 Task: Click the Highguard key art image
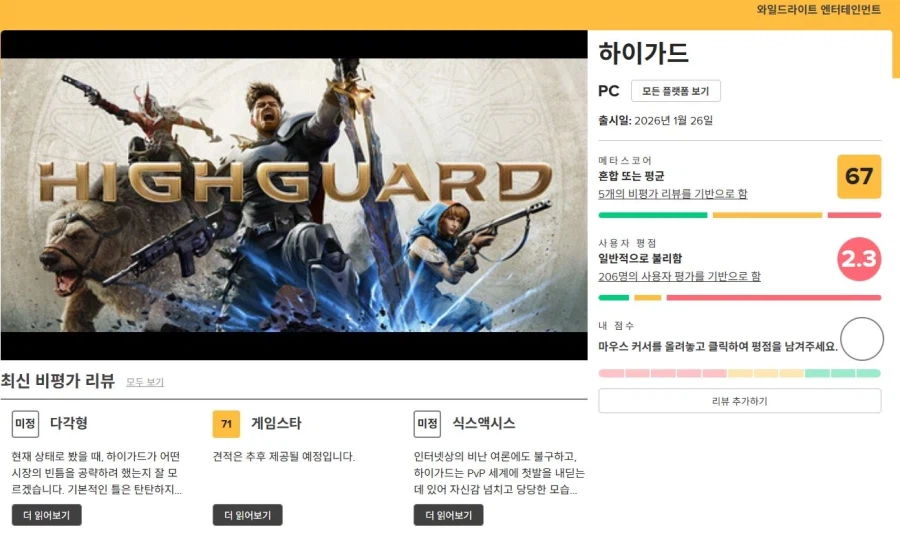pos(294,195)
